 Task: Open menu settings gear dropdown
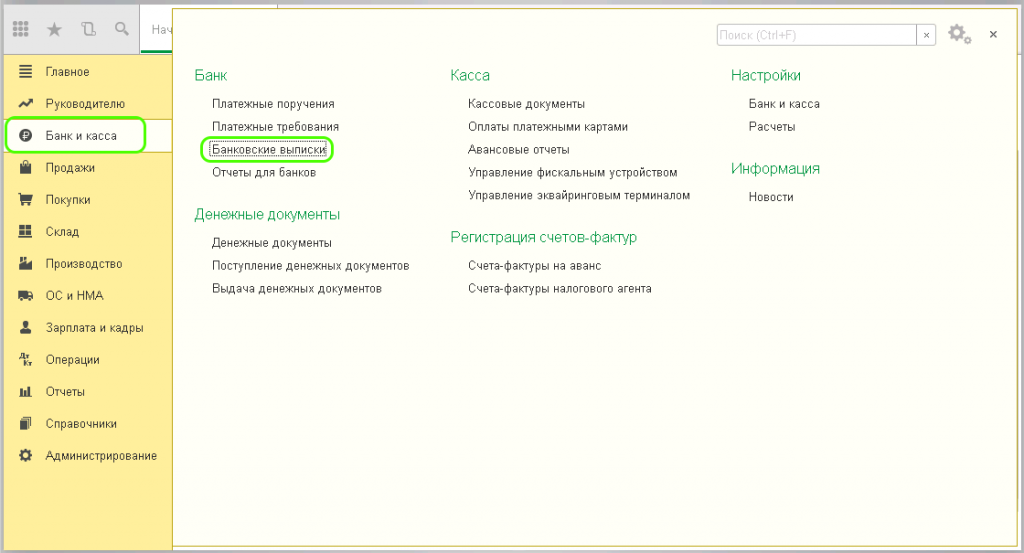pyautogui.click(x=959, y=34)
